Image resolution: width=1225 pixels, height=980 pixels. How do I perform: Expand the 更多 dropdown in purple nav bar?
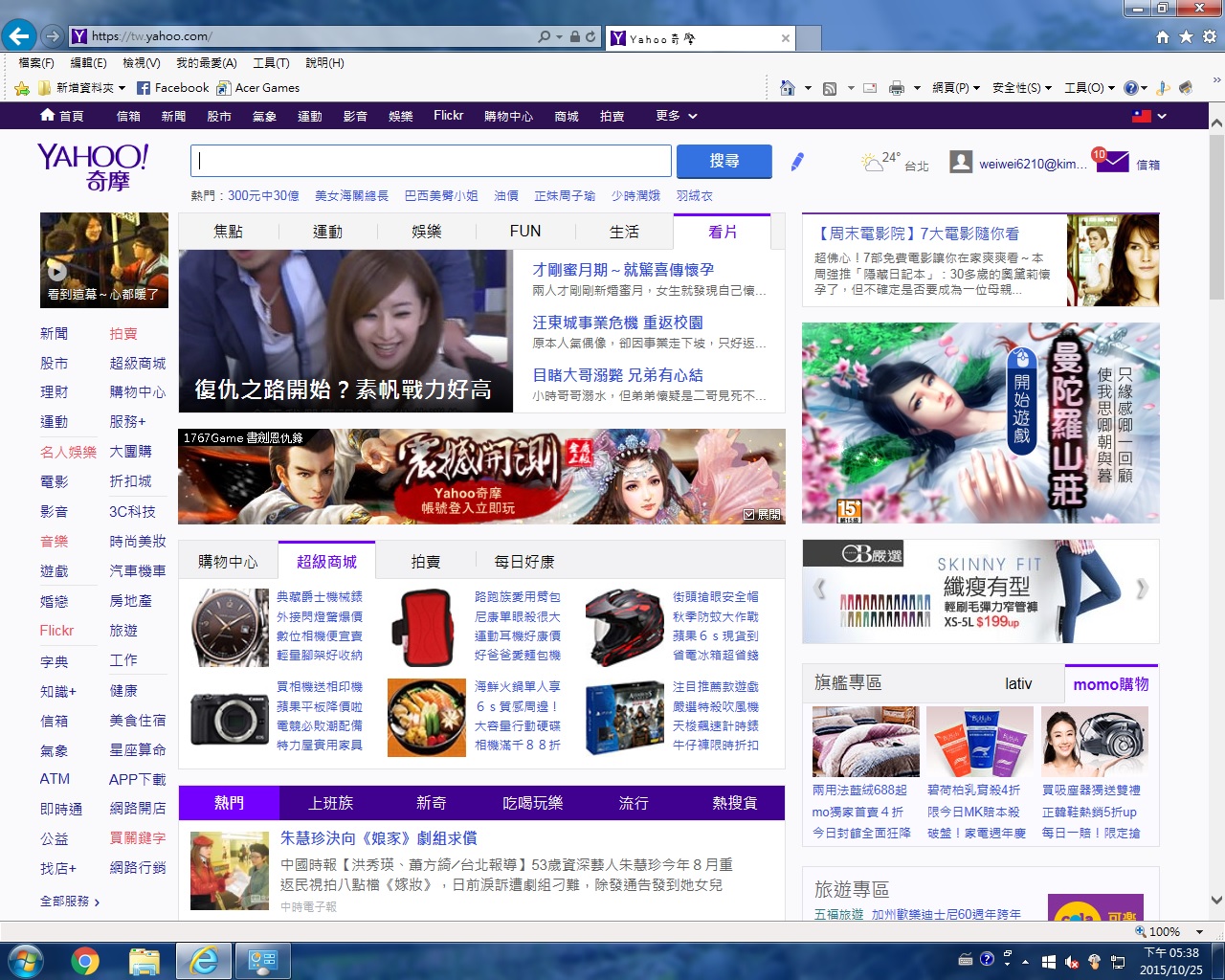(677, 116)
